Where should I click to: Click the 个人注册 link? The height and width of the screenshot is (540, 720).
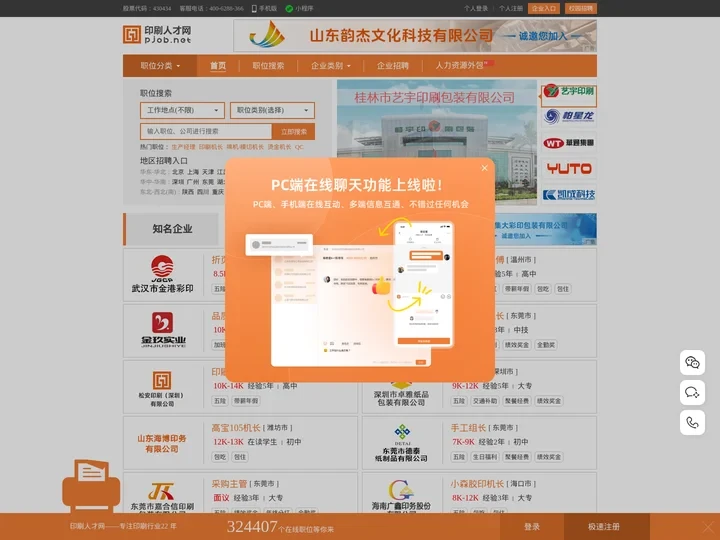pos(511,8)
